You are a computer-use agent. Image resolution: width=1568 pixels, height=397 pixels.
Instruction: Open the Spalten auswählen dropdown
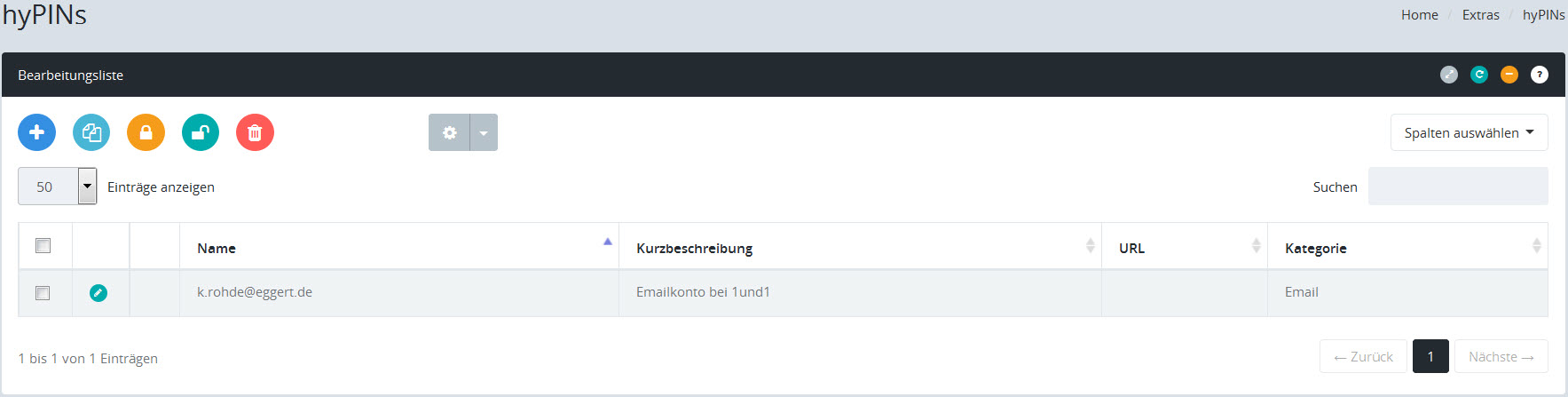tap(1469, 132)
